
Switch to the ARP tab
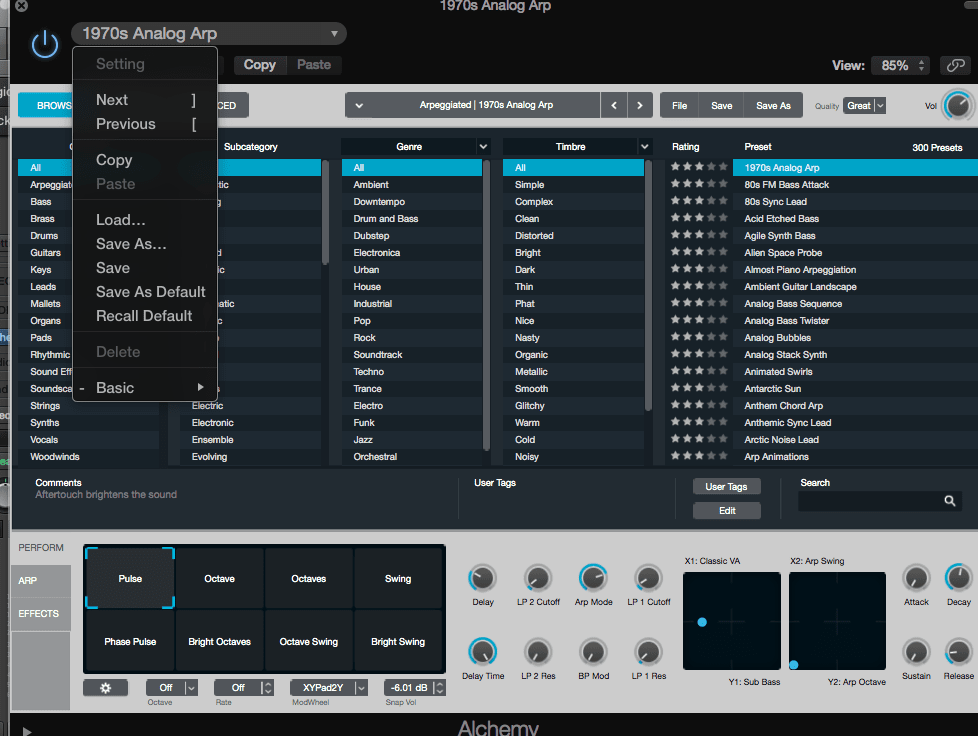coord(41,581)
